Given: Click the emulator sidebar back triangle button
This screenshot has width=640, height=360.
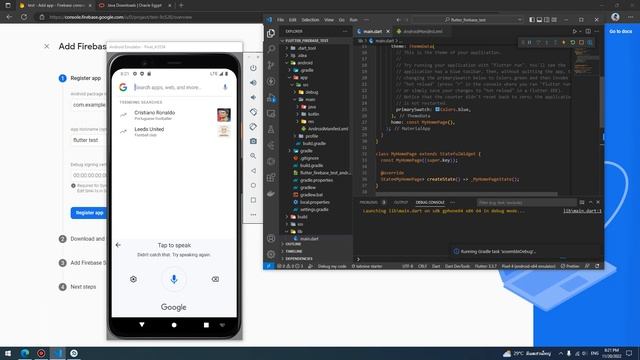Looking at the screenshot, I should (253, 171).
